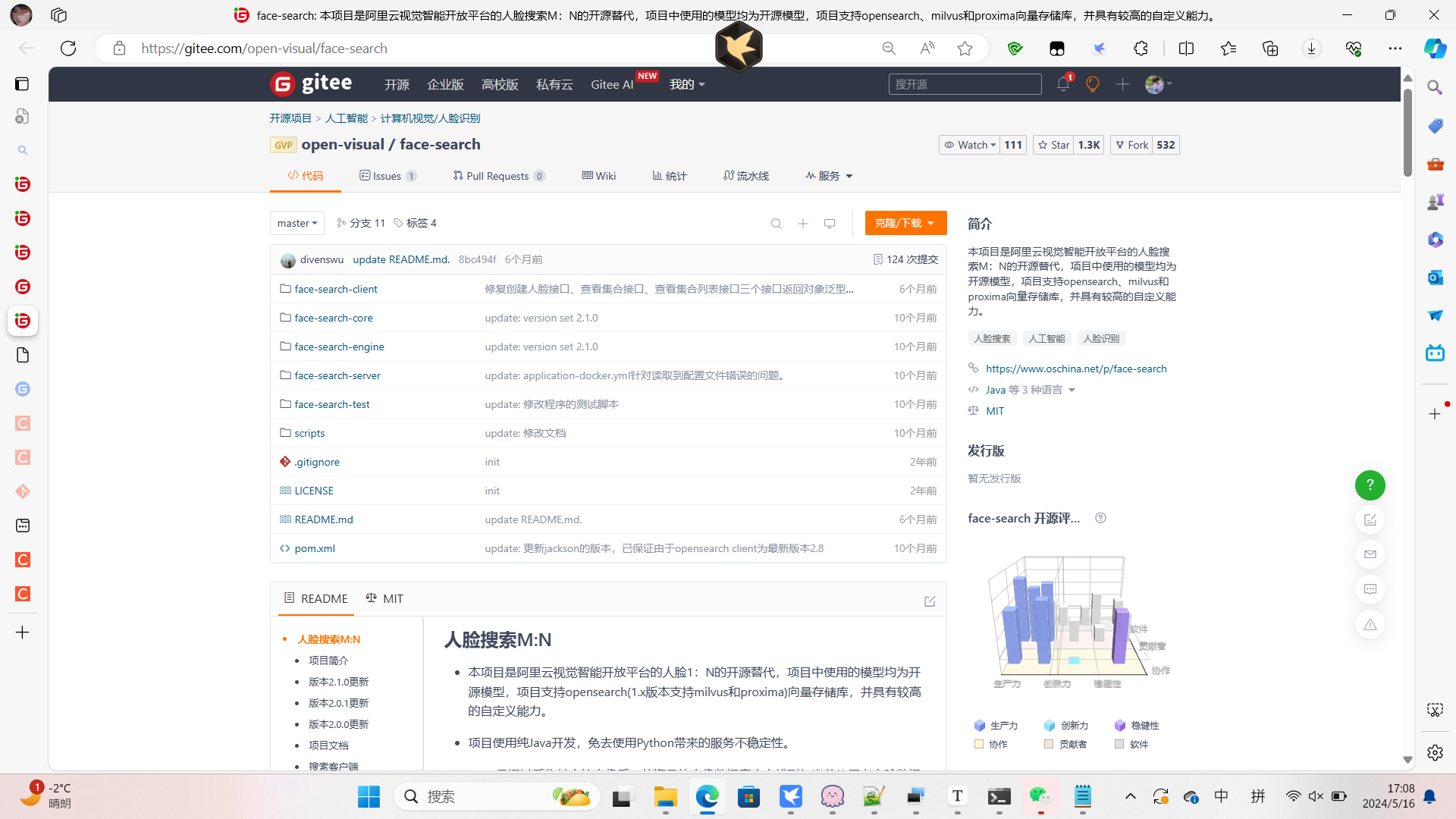Toggle the 生产力 legend item

tap(996, 726)
